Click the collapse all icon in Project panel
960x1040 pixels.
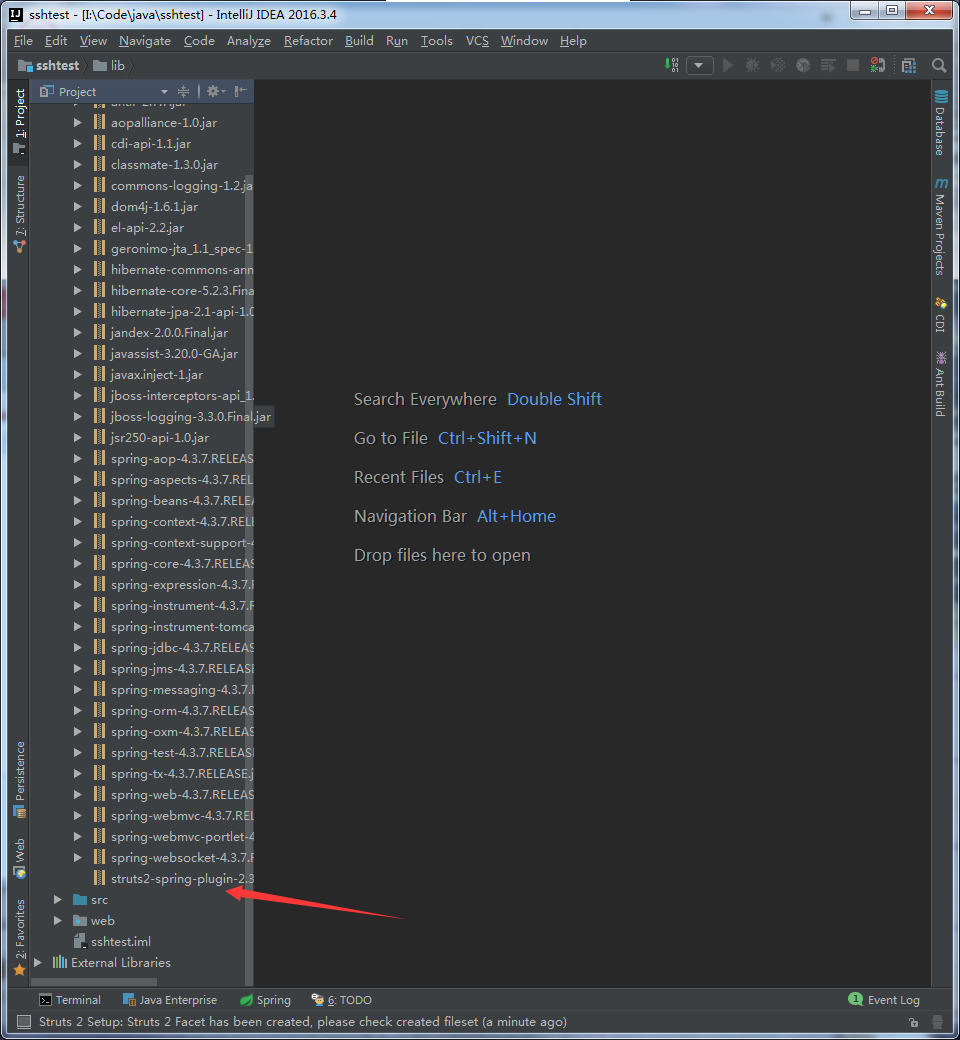tap(183, 91)
